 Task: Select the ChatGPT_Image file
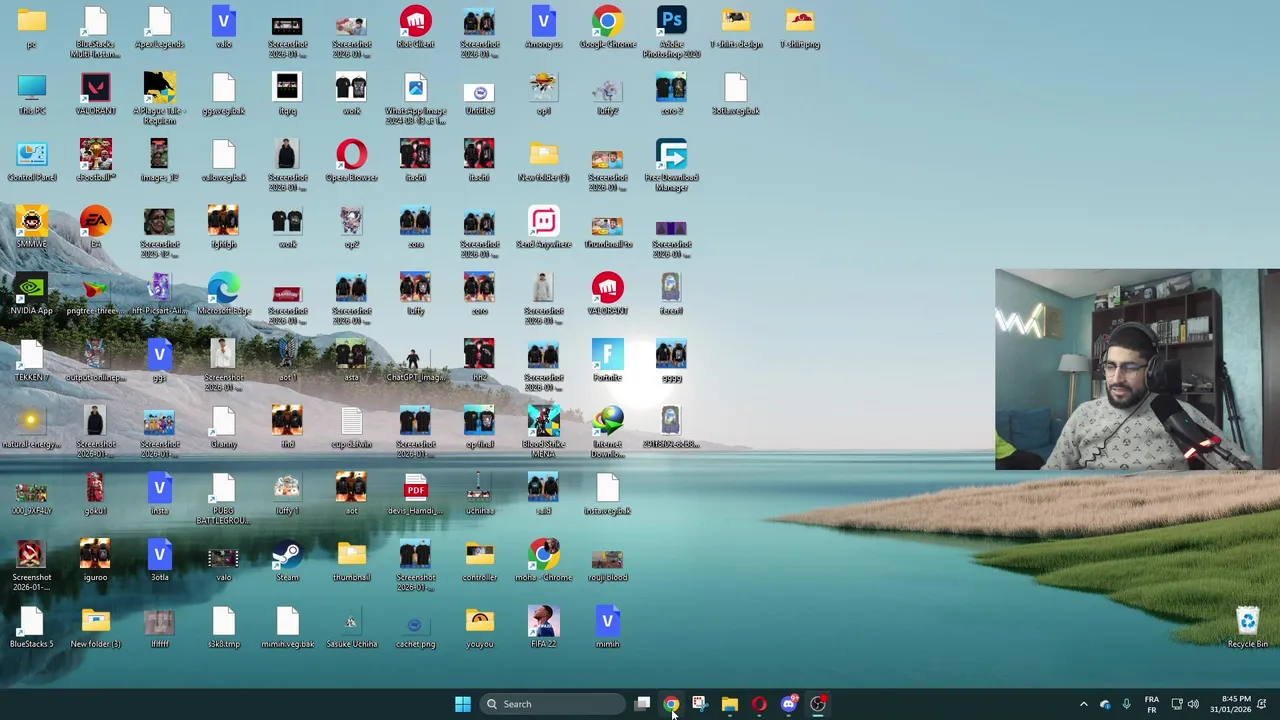tap(415, 362)
